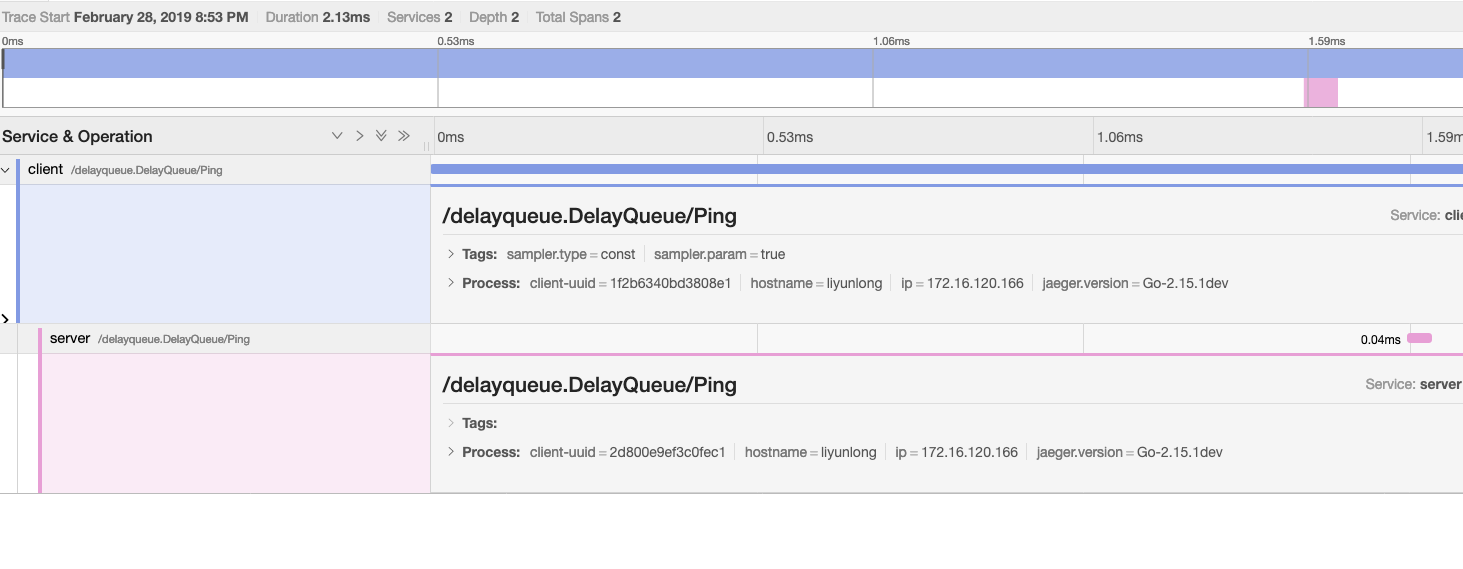Screen dimensions: 1463x569
Task: Collapse the client span row chevron
Action: tap(6, 170)
